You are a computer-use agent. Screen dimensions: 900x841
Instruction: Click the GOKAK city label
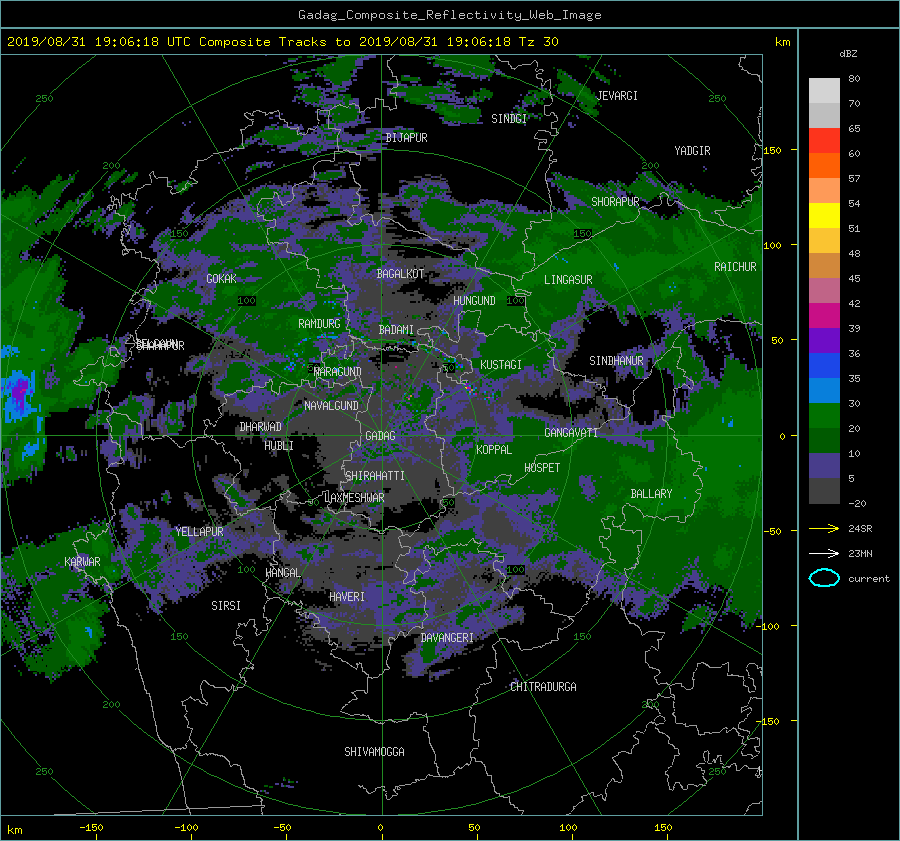pyautogui.click(x=221, y=279)
